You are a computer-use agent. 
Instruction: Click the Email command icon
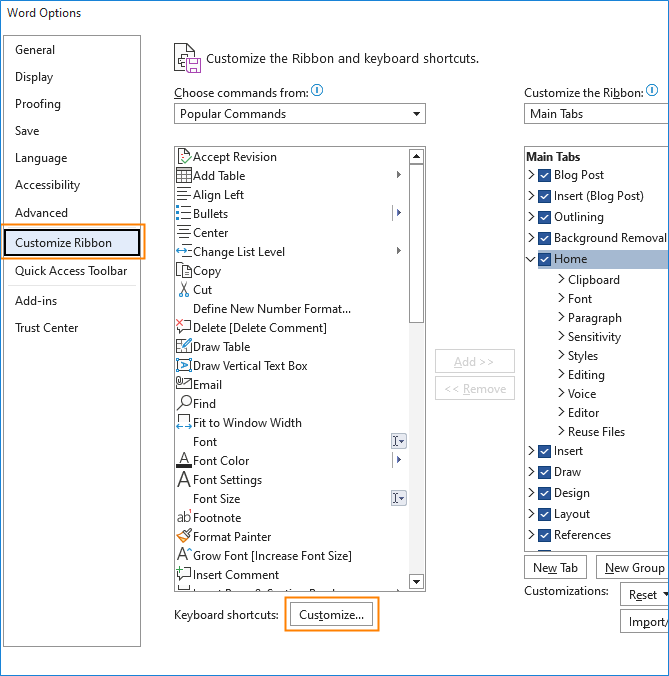pyautogui.click(x=184, y=383)
